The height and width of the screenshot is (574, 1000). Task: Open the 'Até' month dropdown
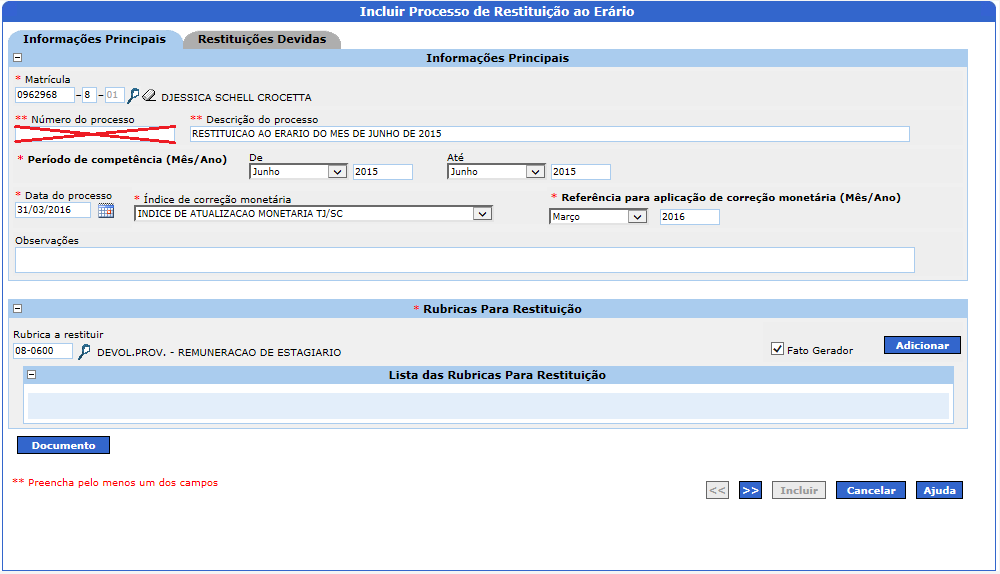tap(535, 172)
